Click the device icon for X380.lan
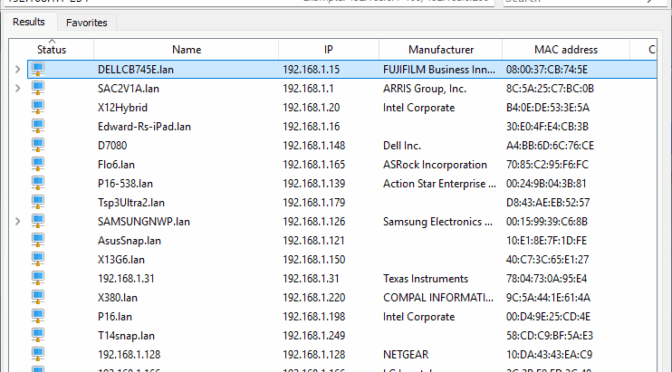This screenshot has width=672, height=372. point(38,297)
